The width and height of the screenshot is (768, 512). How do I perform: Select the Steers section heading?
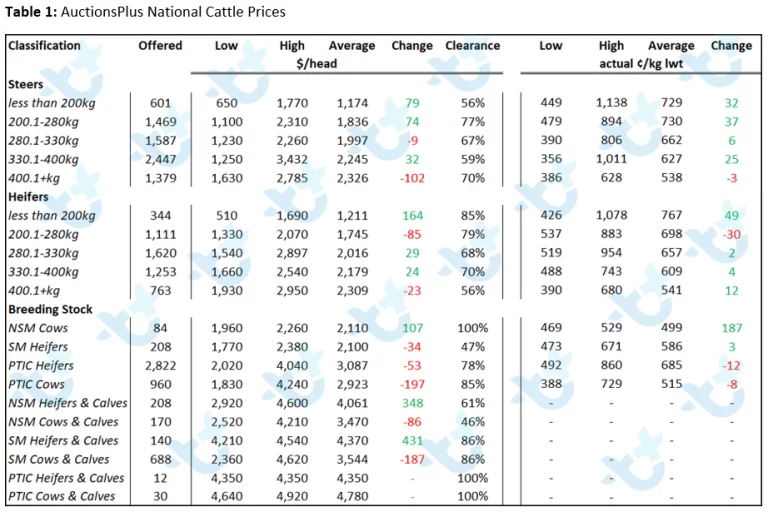tap(25, 84)
